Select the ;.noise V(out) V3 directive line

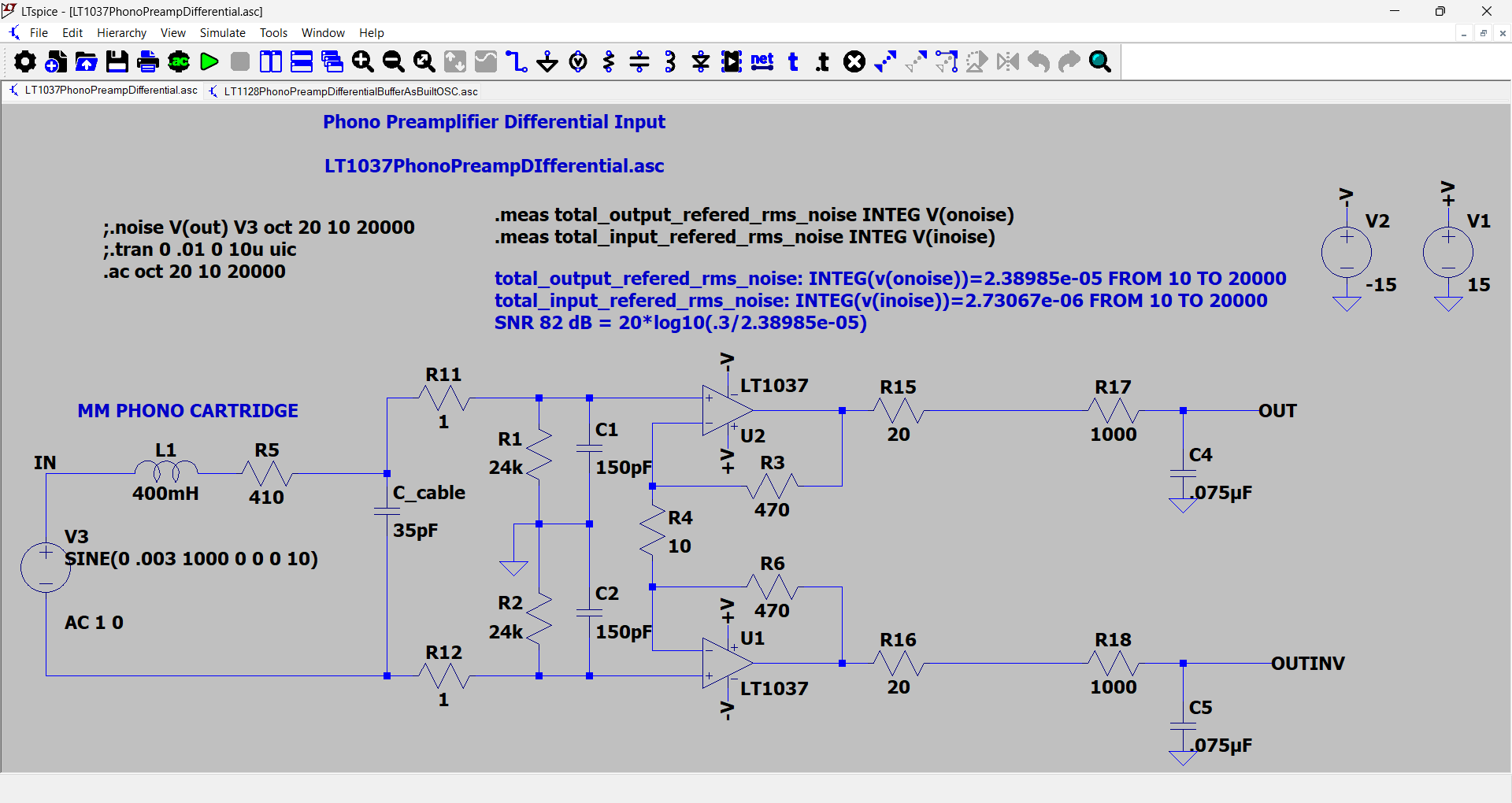pos(259,228)
